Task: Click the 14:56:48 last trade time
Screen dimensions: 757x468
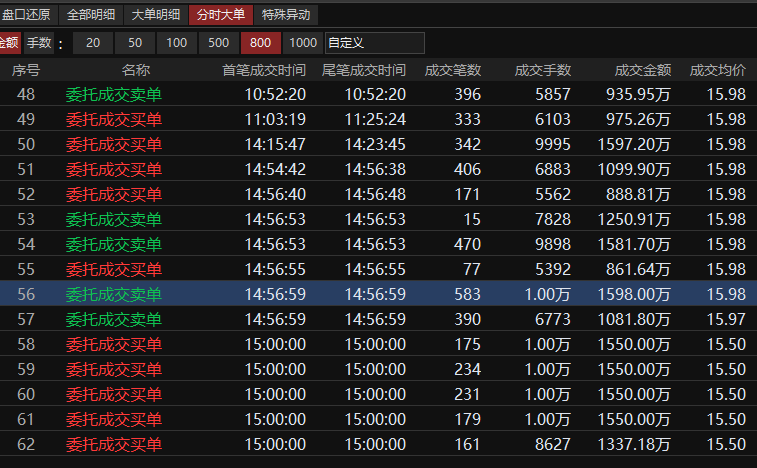Action: click(375, 195)
